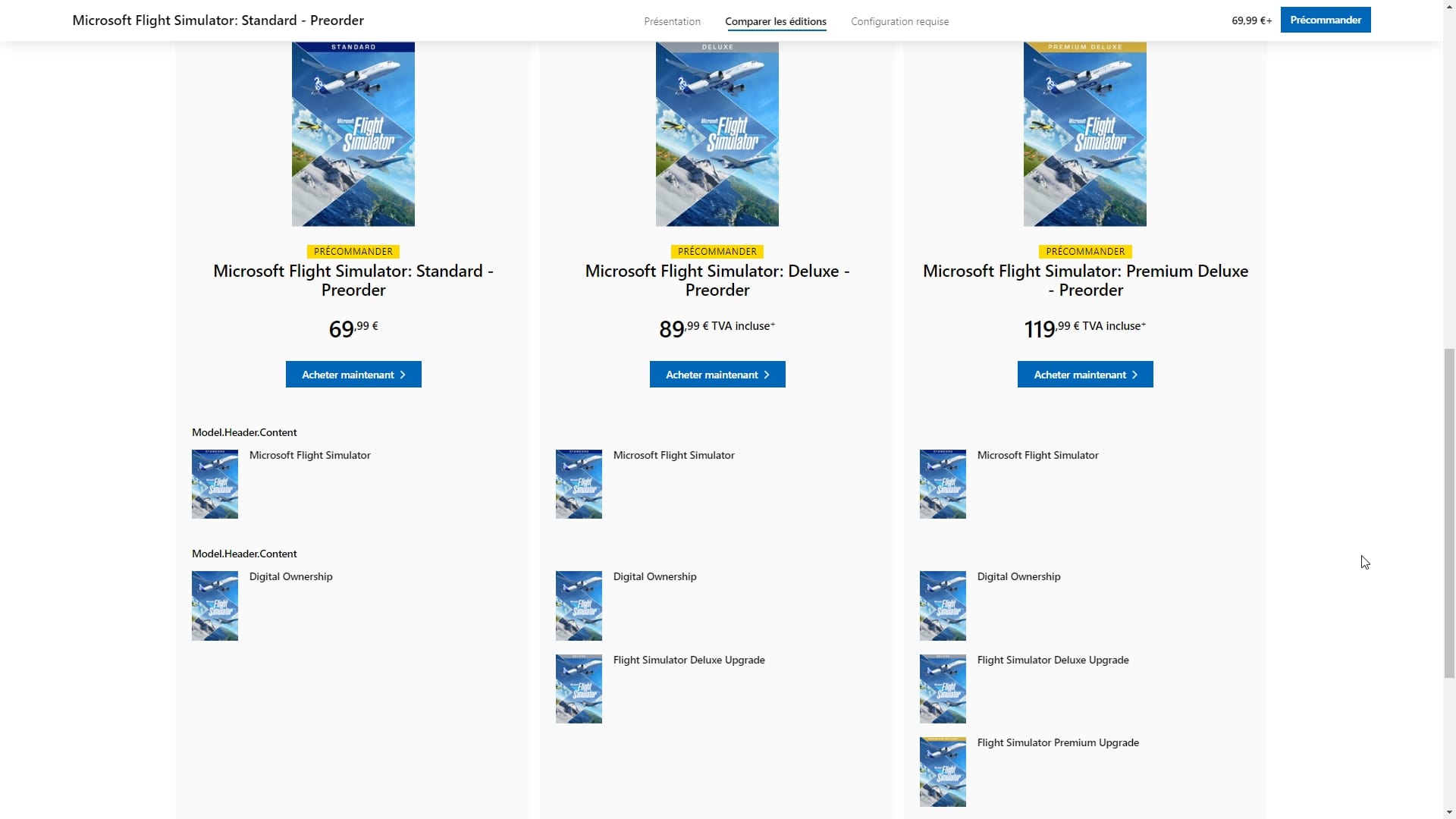Click the scrollbar down arrow
Image resolution: width=1456 pixels, height=819 pixels.
point(1449,812)
